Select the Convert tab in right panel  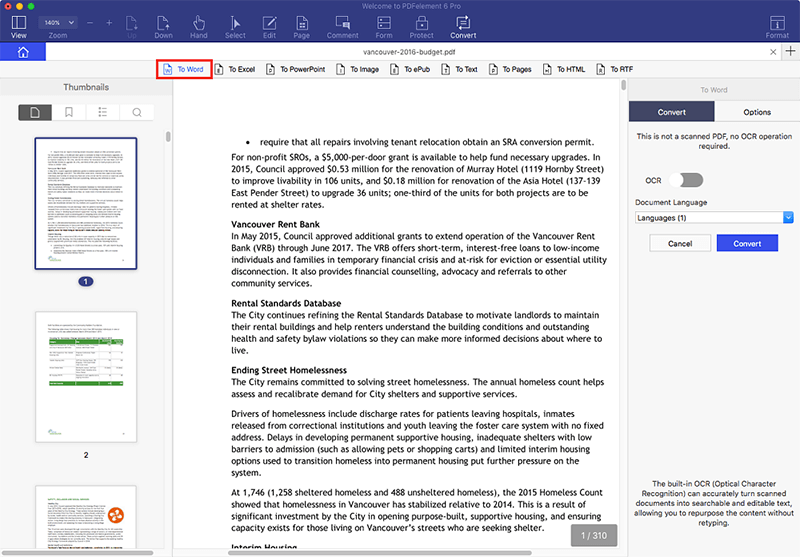click(x=671, y=113)
